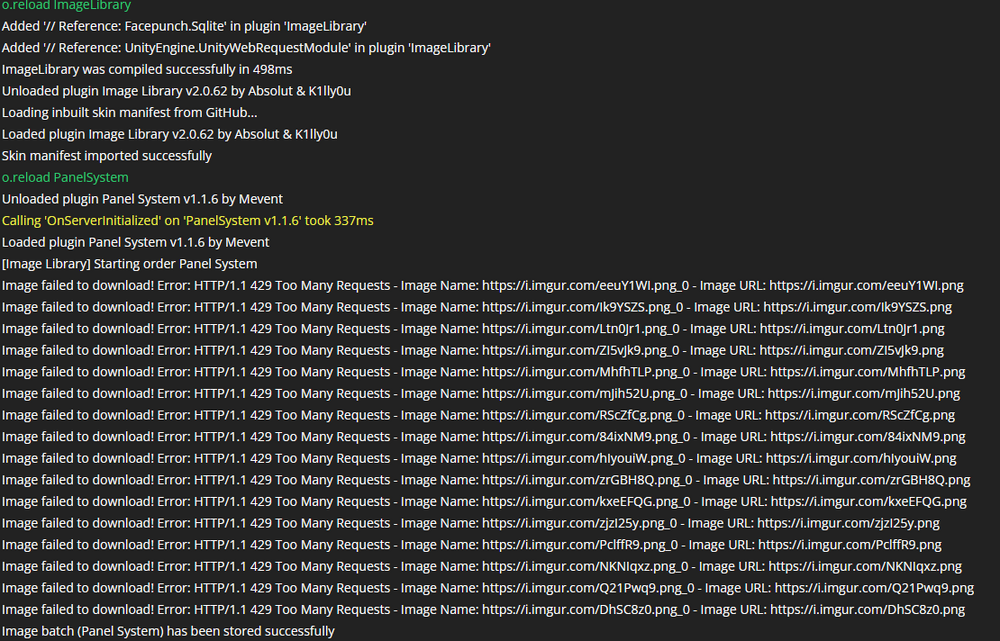Click the 'o.reload PanelSystem' command line
This screenshot has width=1000, height=641.
(65, 177)
